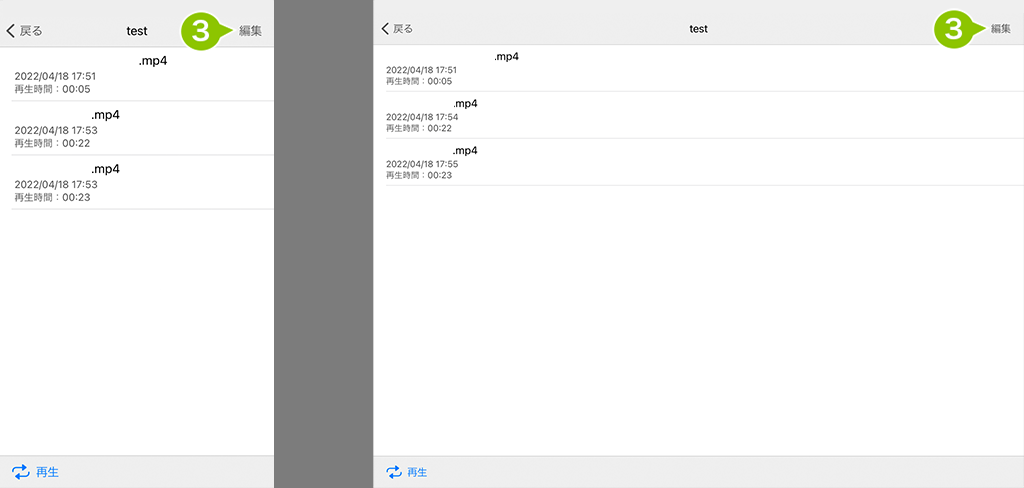Tap 編集 in the right panel
This screenshot has height=488, width=1024.
(x=1001, y=29)
